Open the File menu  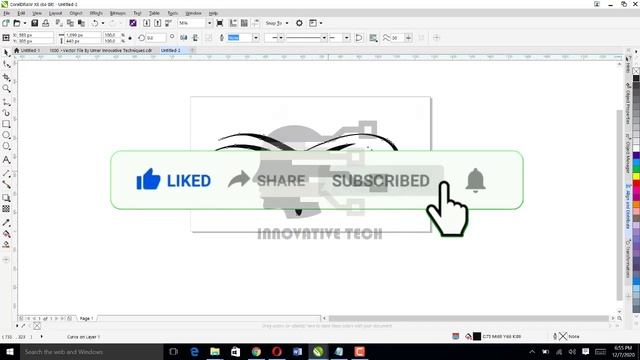[x=6, y=13]
